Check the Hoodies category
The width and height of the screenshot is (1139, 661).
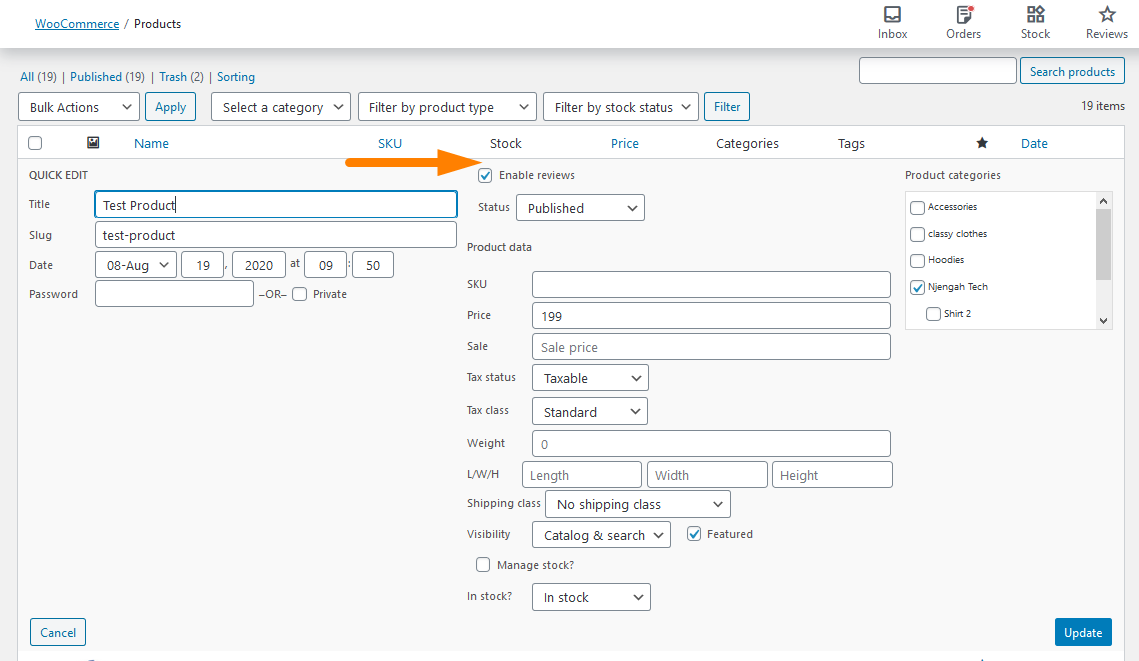coord(917,260)
